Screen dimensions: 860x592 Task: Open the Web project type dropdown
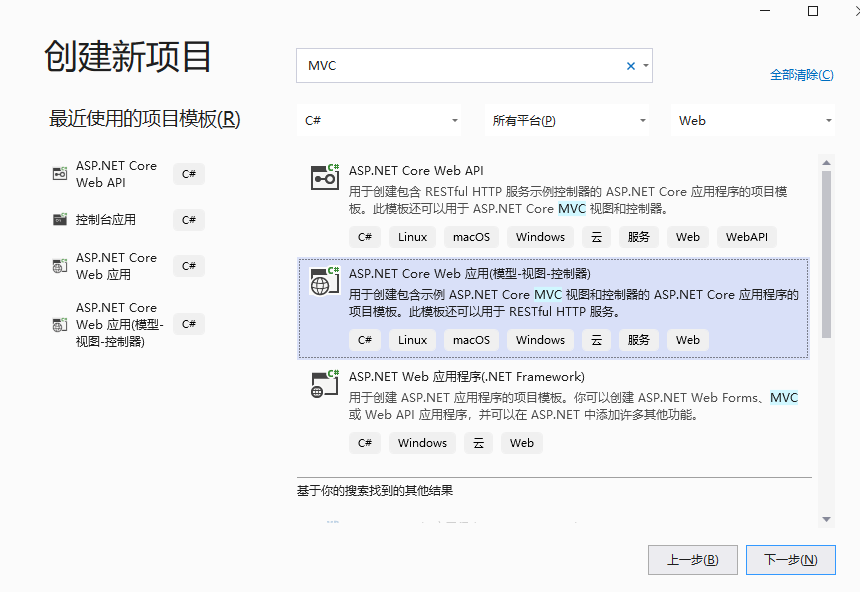tap(753, 121)
